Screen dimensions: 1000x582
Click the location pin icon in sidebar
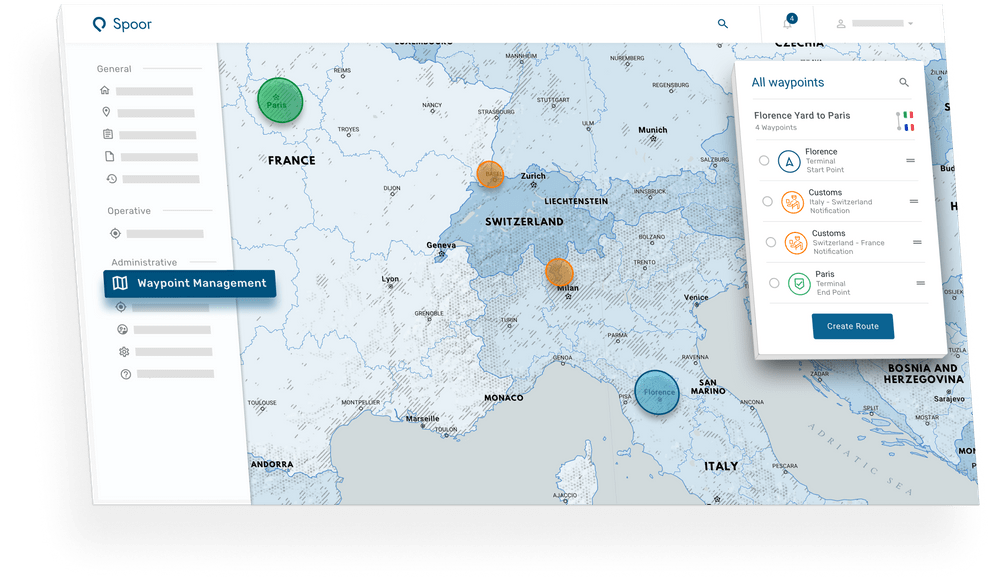tap(107, 112)
